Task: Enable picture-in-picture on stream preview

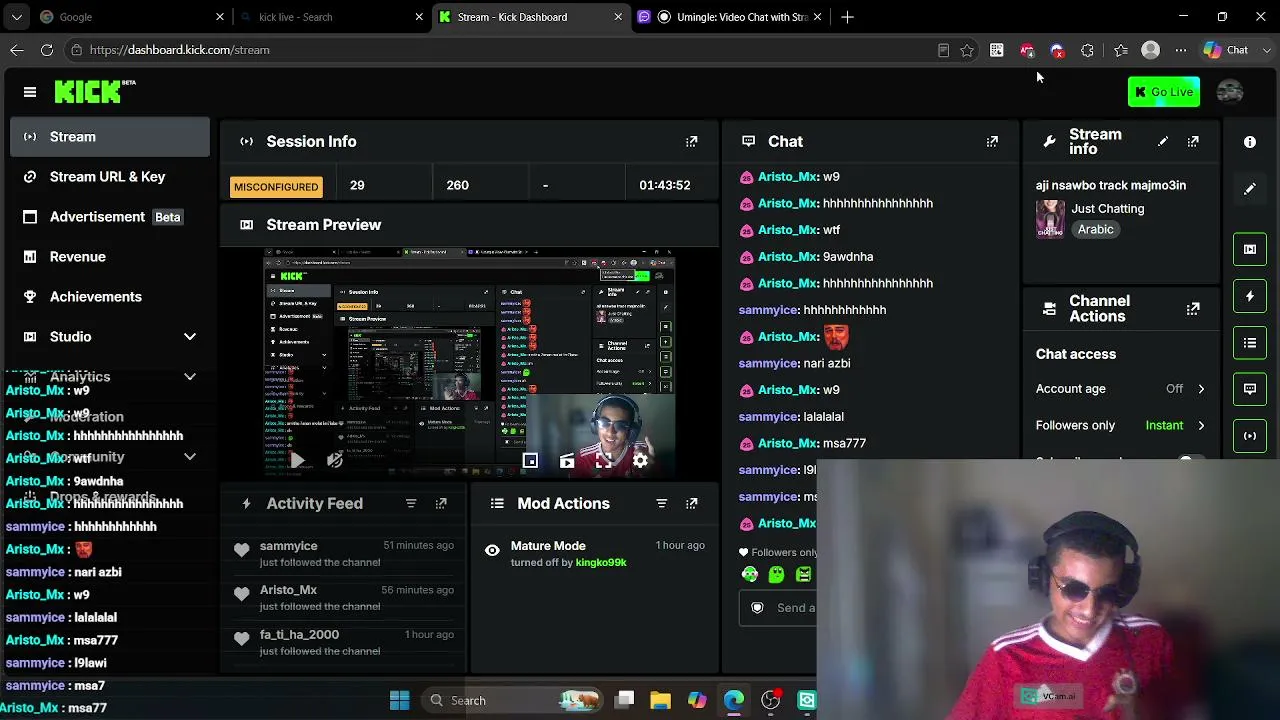Action: click(x=530, y=461)
